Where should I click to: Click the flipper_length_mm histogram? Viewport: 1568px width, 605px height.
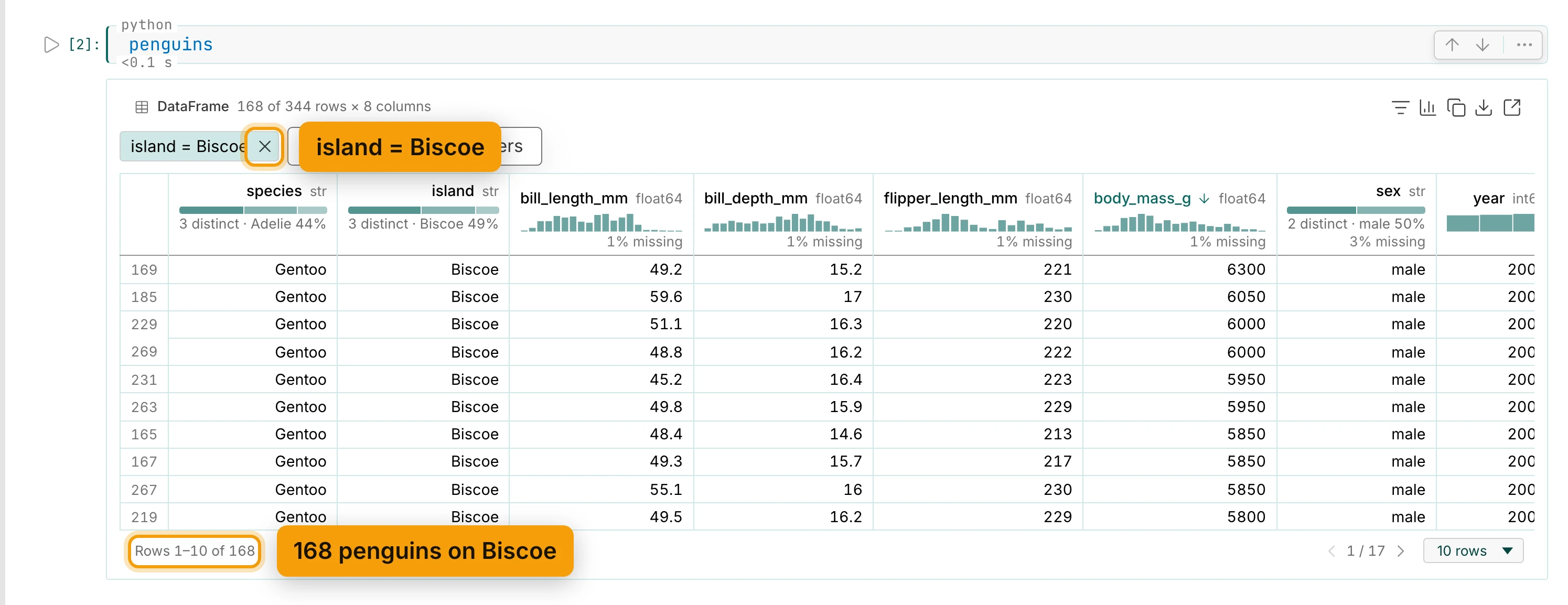tap(978, 222)
